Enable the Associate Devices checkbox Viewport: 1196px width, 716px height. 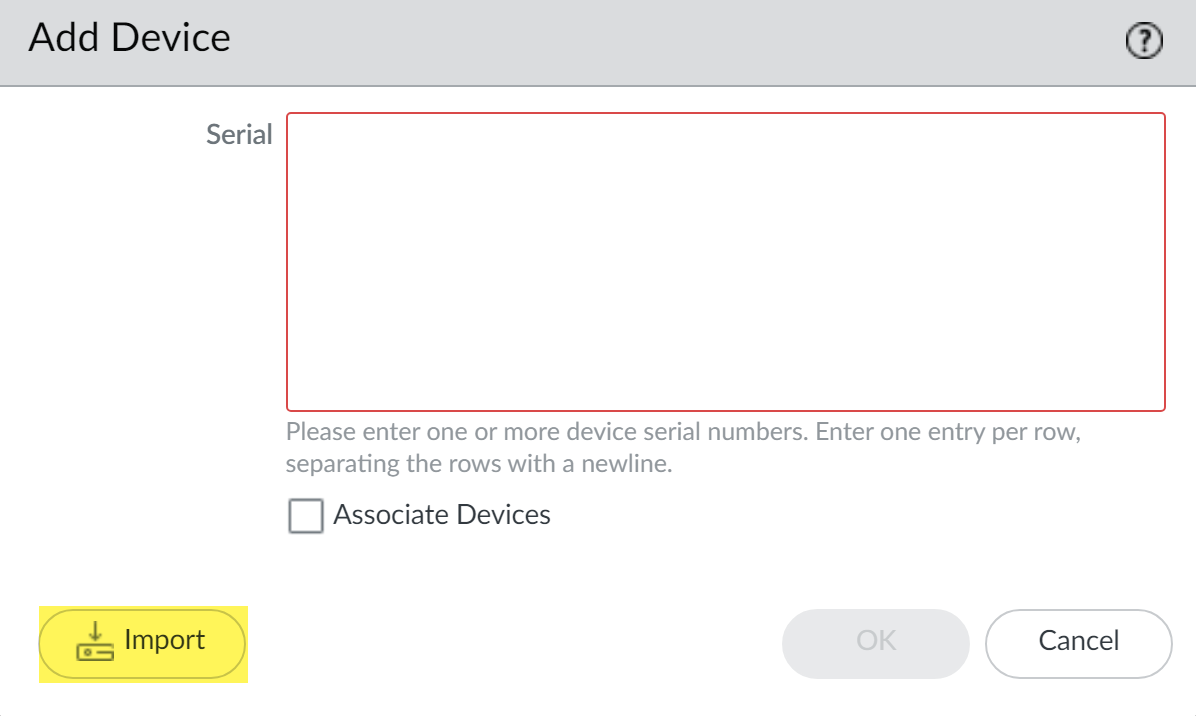pos(306,516)
